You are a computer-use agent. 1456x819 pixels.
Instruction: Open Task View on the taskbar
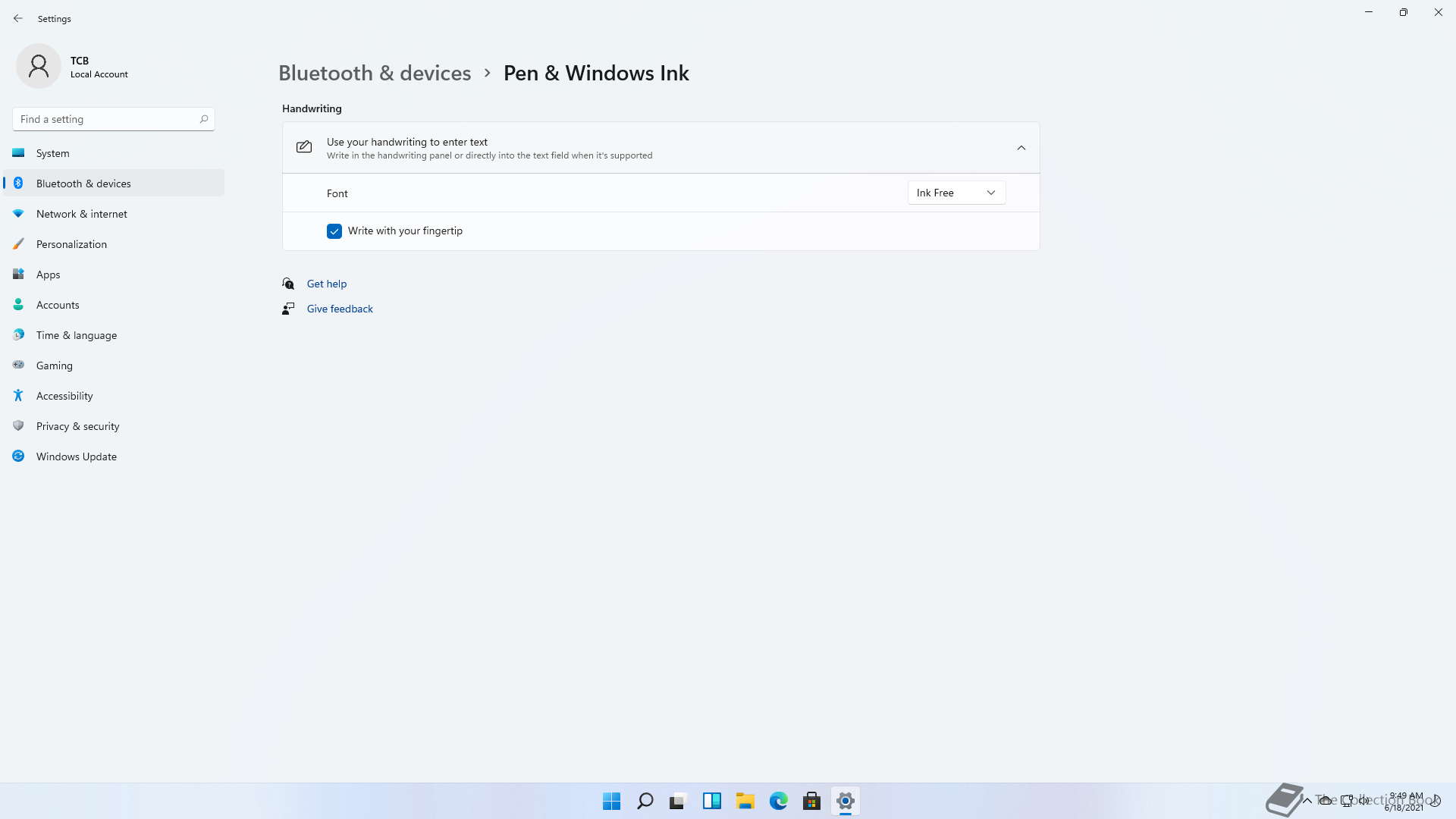tap(679, 801)
